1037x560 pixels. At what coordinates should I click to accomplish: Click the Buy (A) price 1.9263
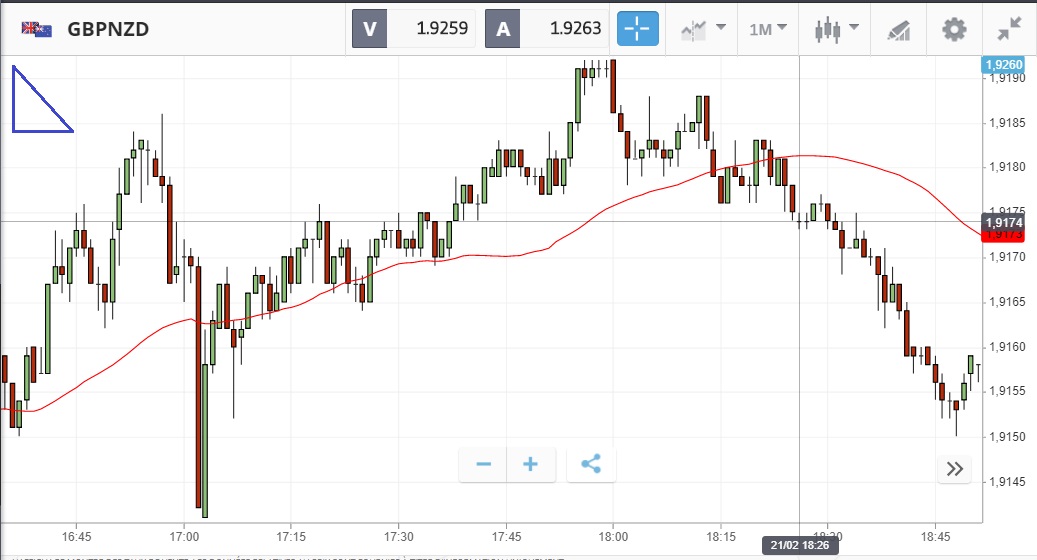coord(548,29)
